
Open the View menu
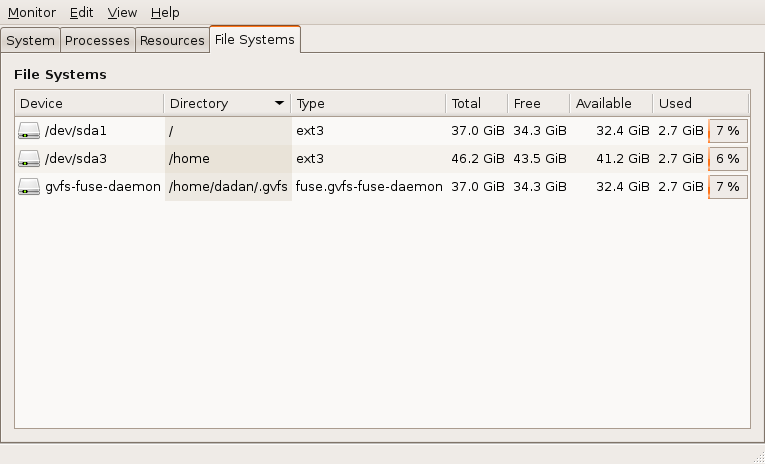point(122,13)
